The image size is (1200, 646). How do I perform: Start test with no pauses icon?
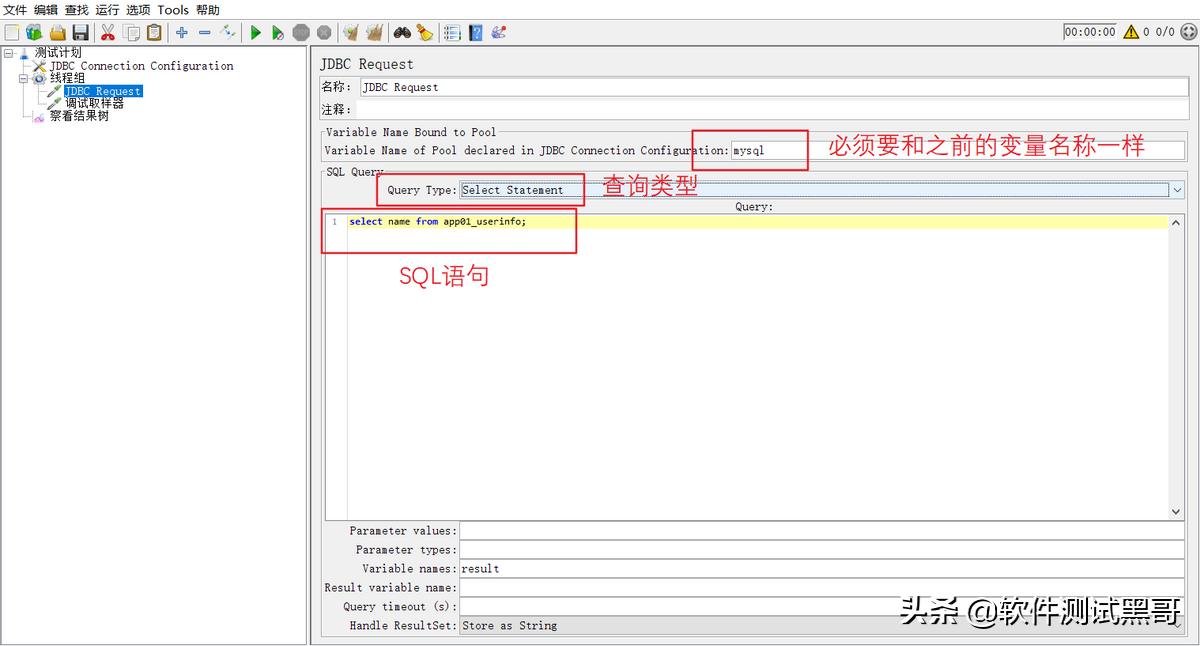278,32
